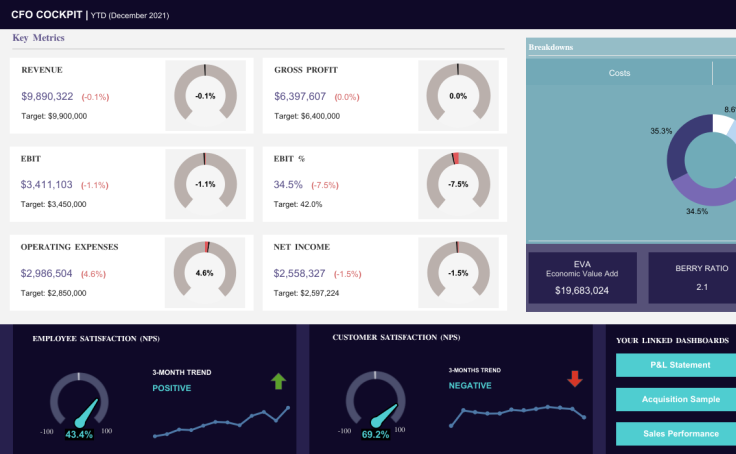Open the Acquisition Sample dashboard
This screenshot has width=736, height=454.
[675, 400]
